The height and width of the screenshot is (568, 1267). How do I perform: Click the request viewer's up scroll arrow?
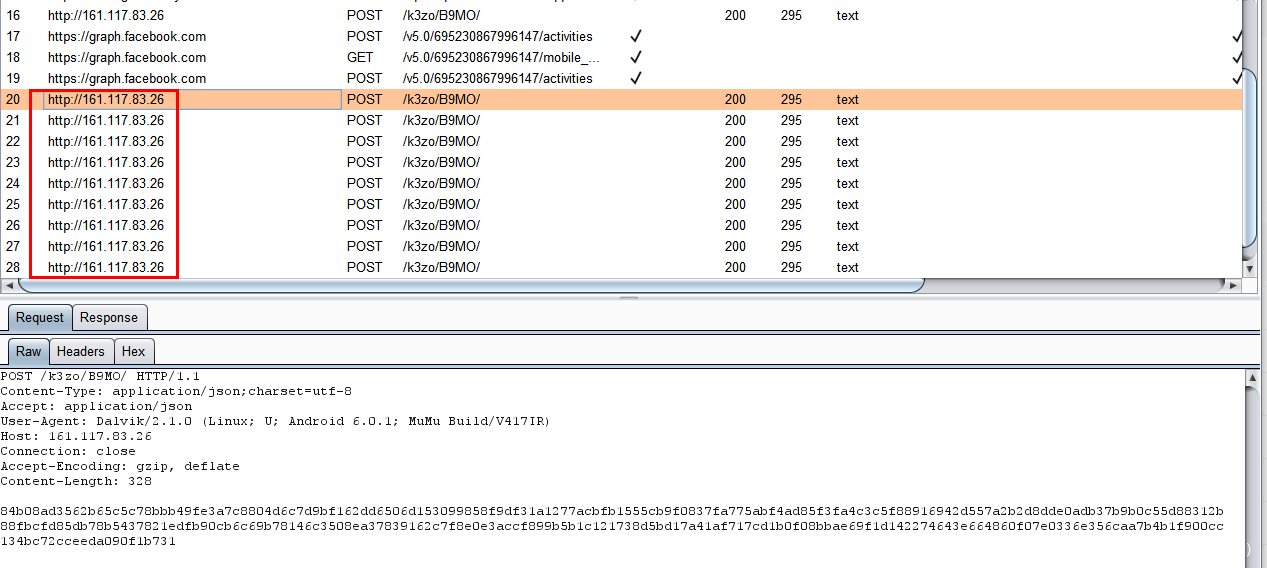pyautogui.click(x=1252, y=378)
